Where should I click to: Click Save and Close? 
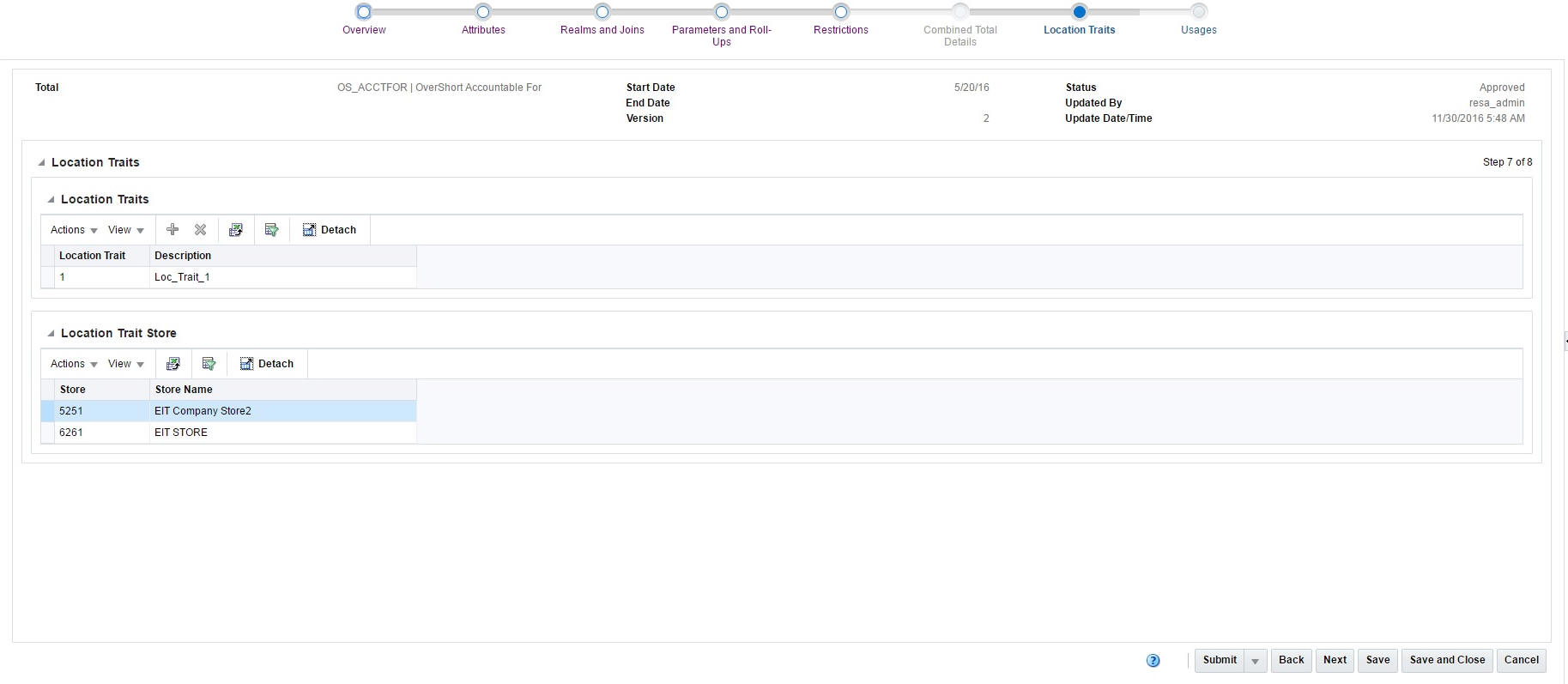tap(1447, 661)
